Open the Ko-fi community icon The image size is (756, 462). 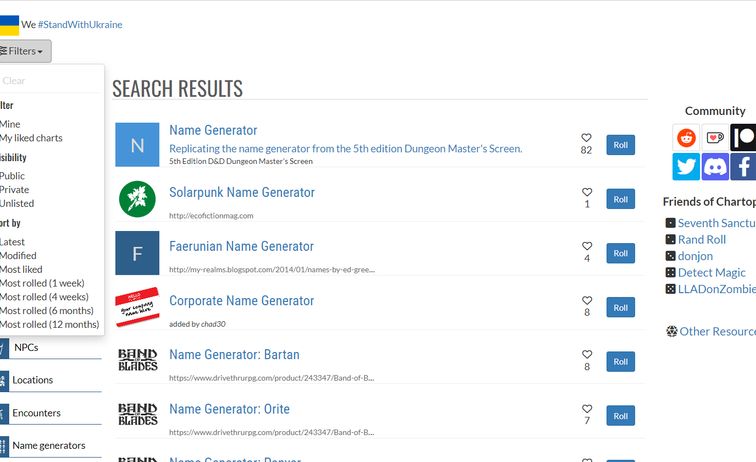pyautogui.click(x=715, y=138)
